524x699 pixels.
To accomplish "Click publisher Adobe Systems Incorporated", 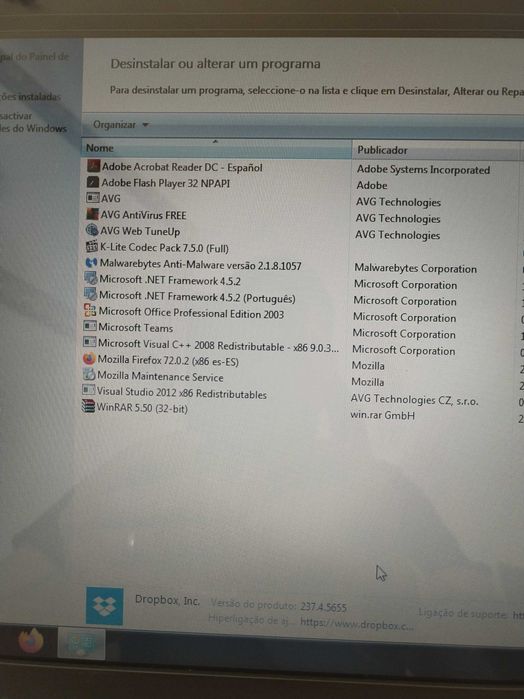I will [x=423, y=170].
